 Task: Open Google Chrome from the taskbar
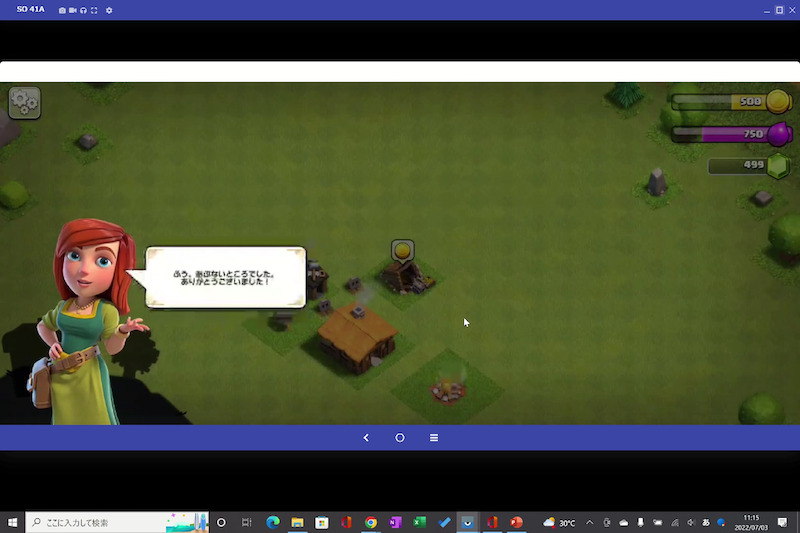coord(371,523)
